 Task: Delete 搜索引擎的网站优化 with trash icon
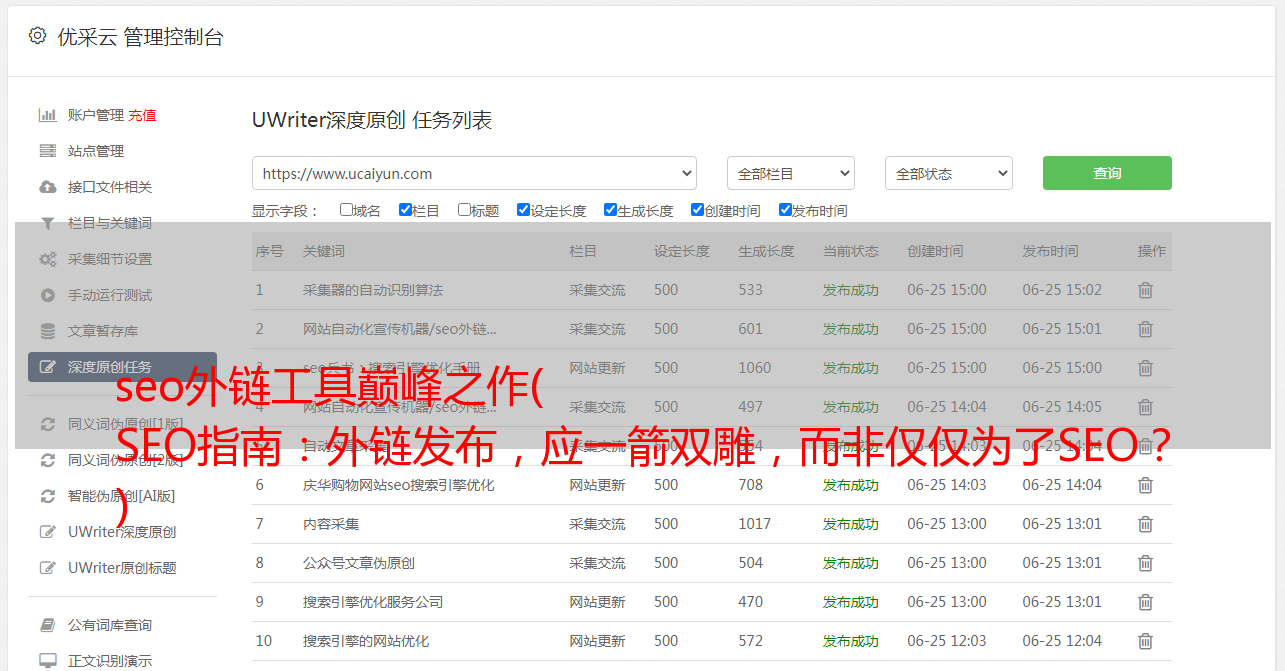(1145, 641)
